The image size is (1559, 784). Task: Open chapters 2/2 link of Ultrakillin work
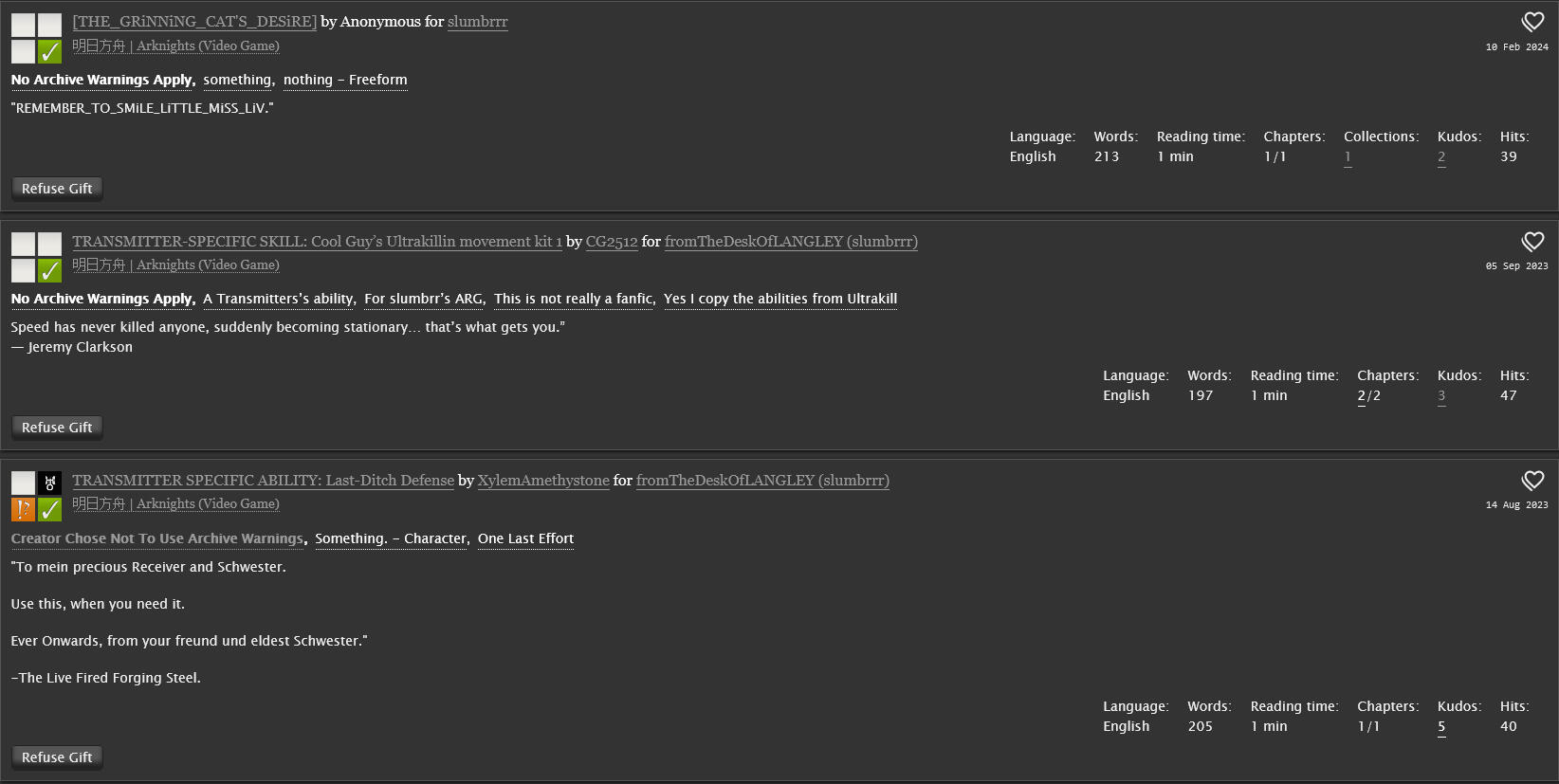1368,395
